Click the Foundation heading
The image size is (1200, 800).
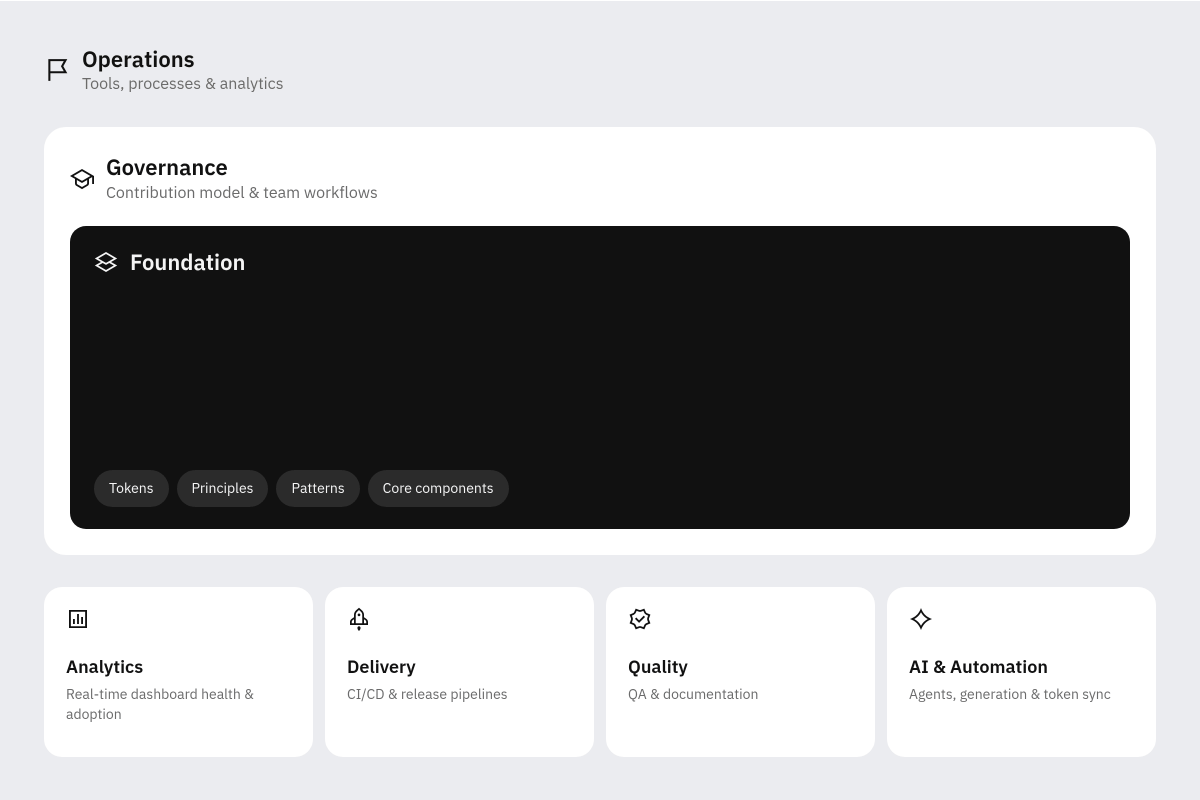(187, 262)
